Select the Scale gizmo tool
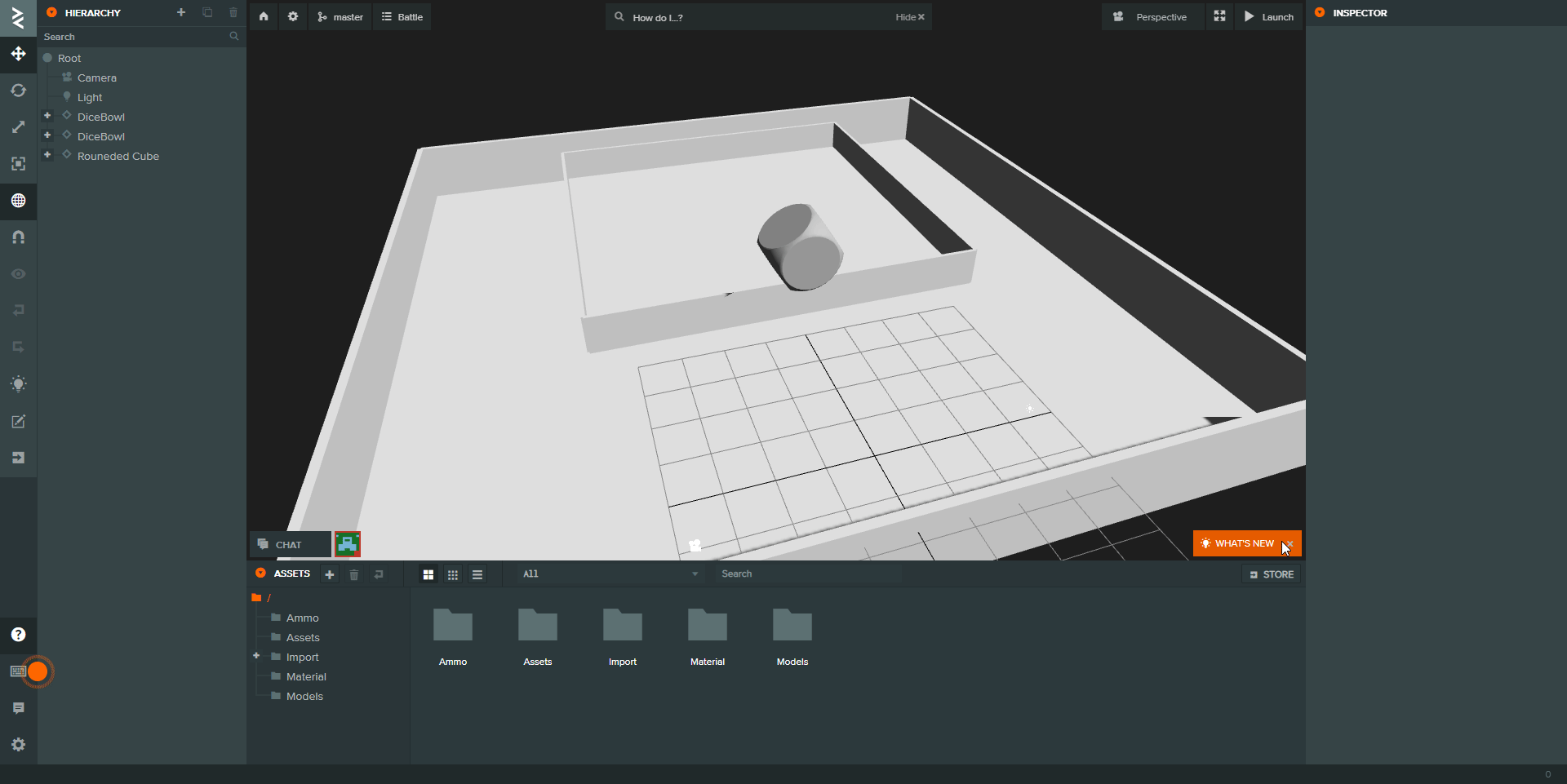 pos(18,127)
